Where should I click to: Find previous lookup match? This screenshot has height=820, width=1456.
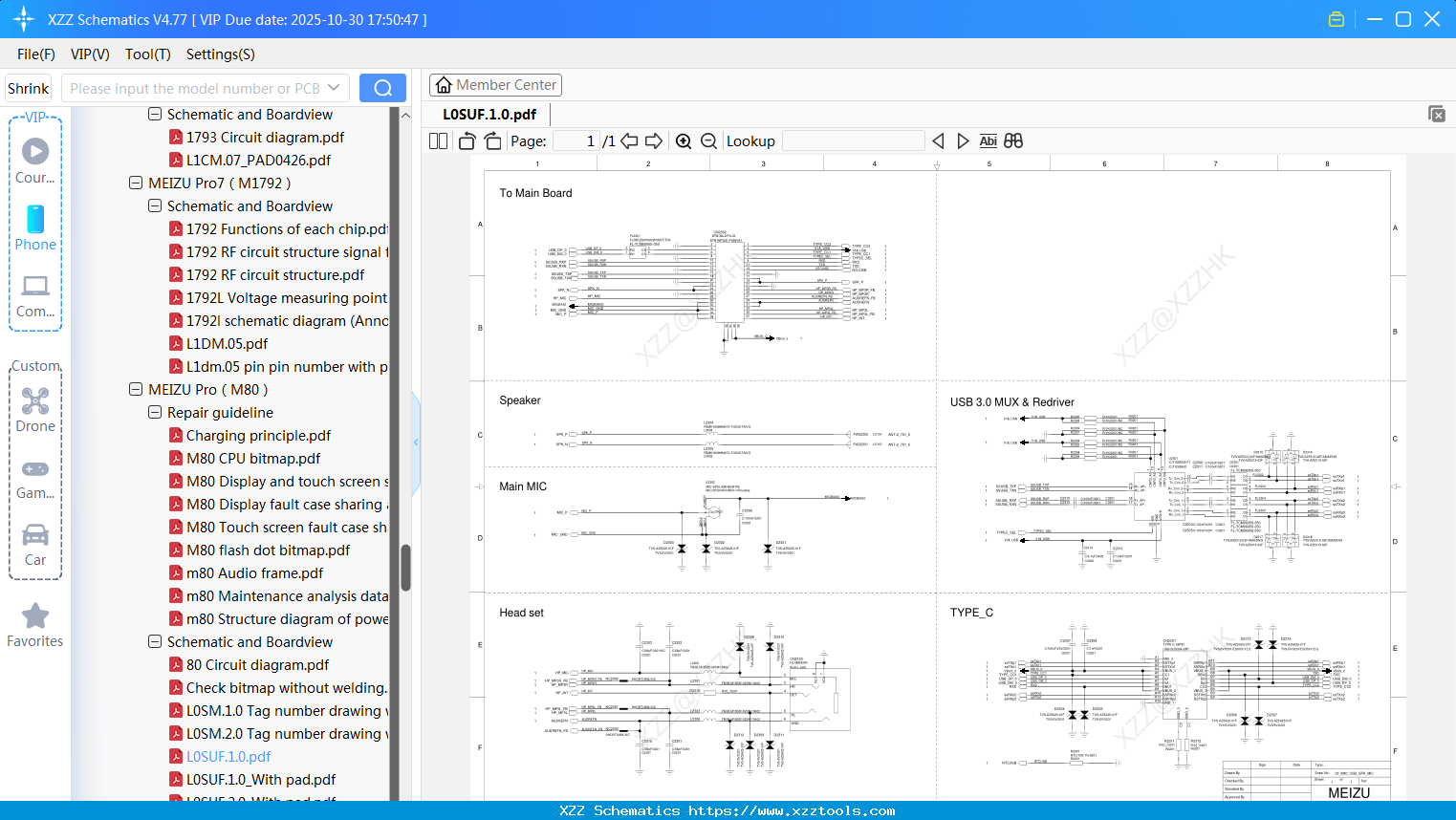pos(938,141)
